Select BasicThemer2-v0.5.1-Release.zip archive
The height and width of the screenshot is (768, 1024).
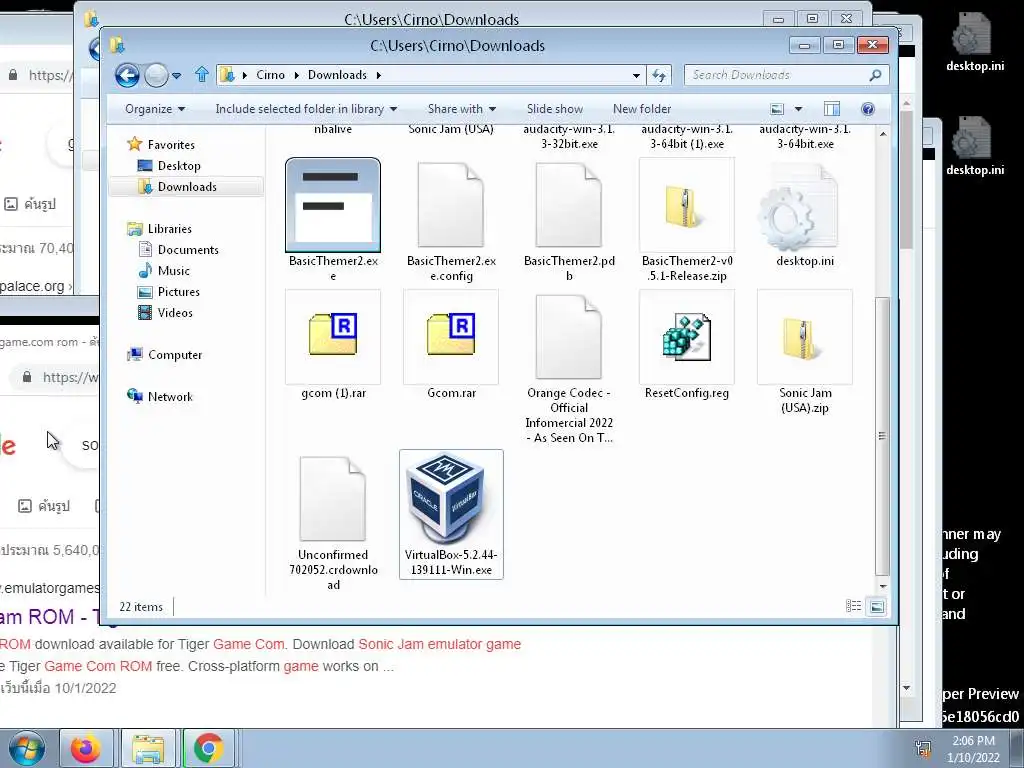tap(687, 219)
